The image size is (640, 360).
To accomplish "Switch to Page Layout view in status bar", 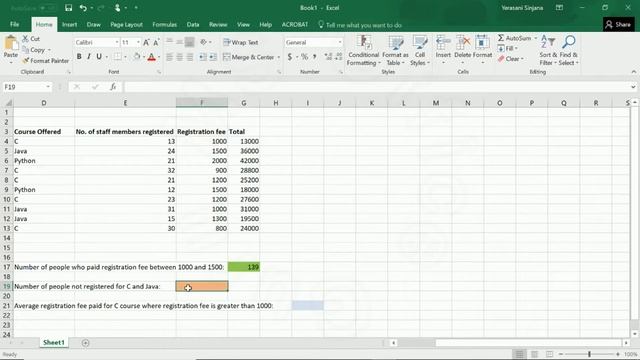I will (534, 354).
